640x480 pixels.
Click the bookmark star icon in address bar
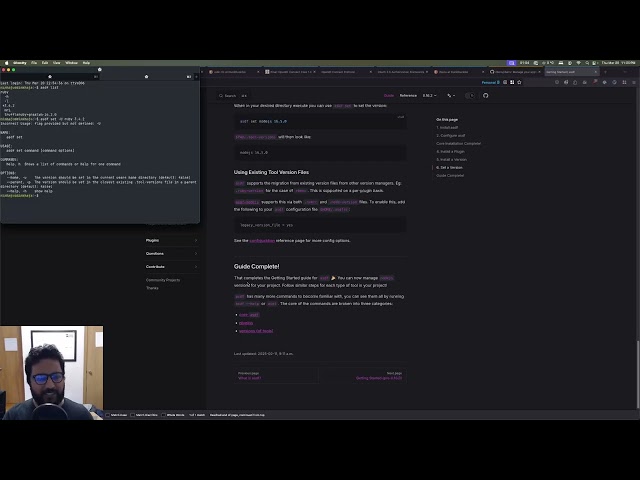(x=519, y=82)
